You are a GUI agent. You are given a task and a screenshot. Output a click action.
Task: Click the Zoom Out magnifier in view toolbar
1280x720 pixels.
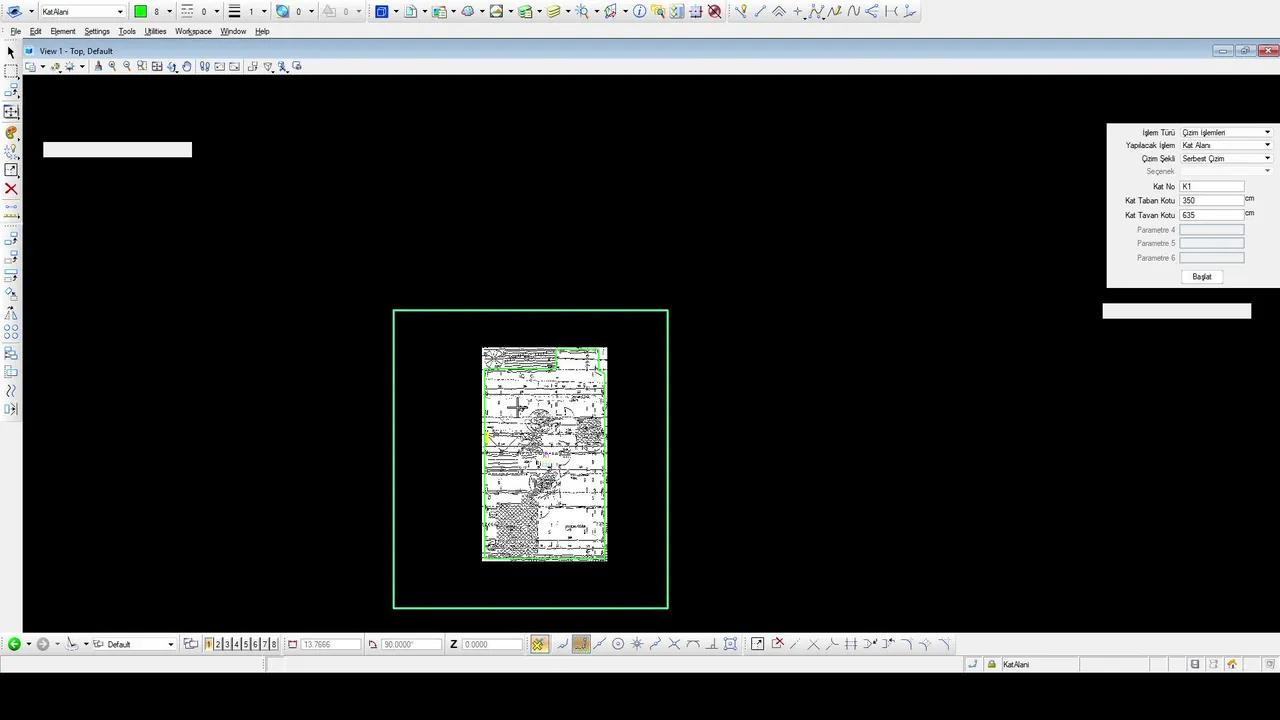click(x=127, y=67)
